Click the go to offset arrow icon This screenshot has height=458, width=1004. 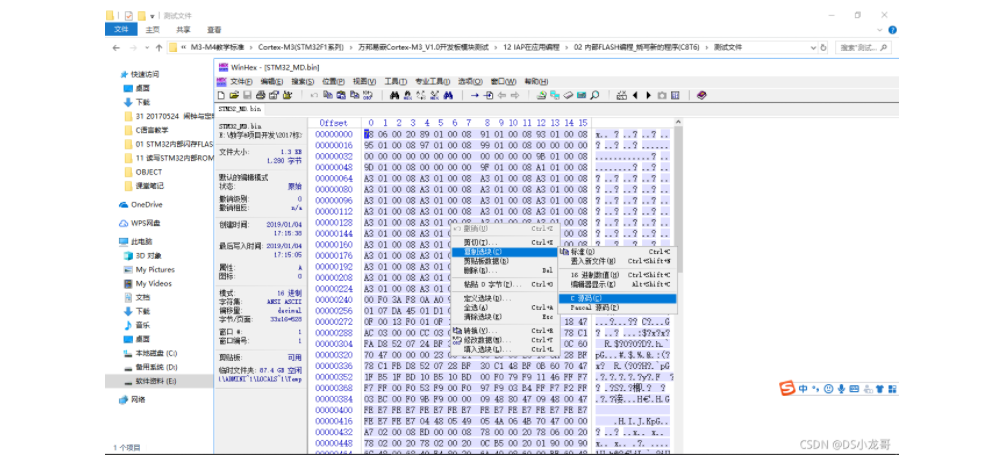474,95
